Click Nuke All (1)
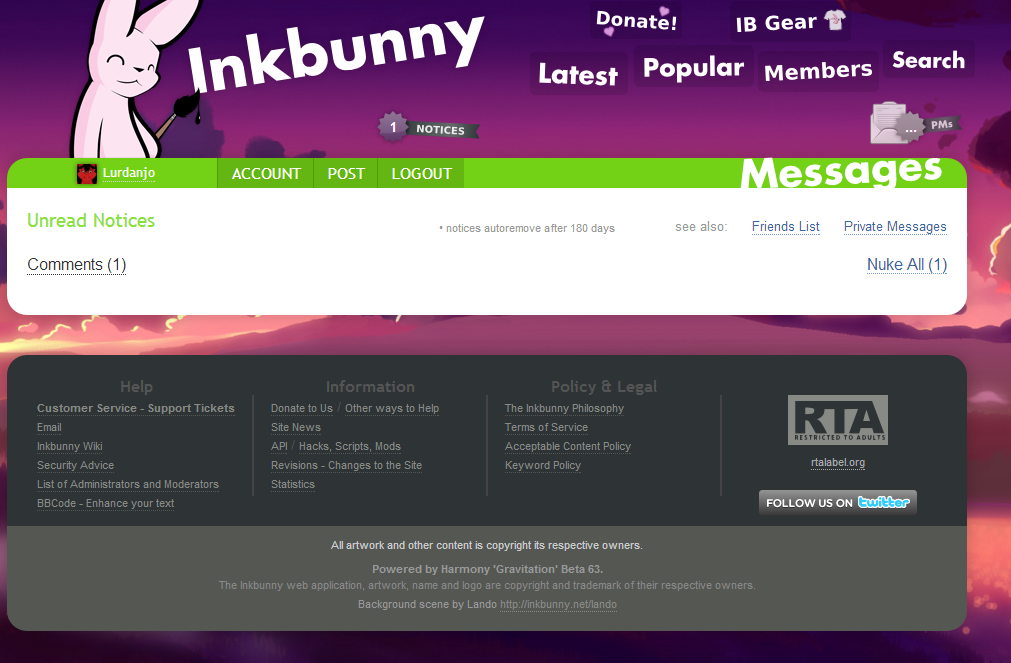The width and height of the screenshot is (1011, 663). [907, 264]
